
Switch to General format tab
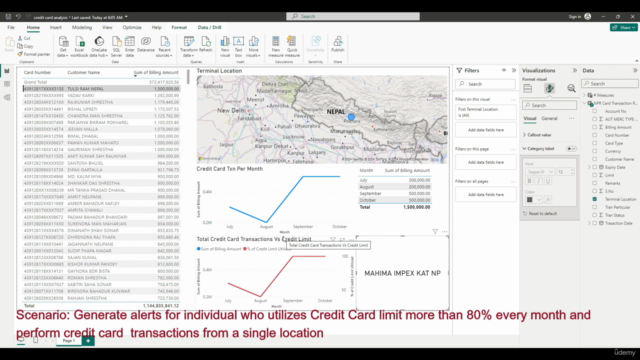tap(549, 118)
